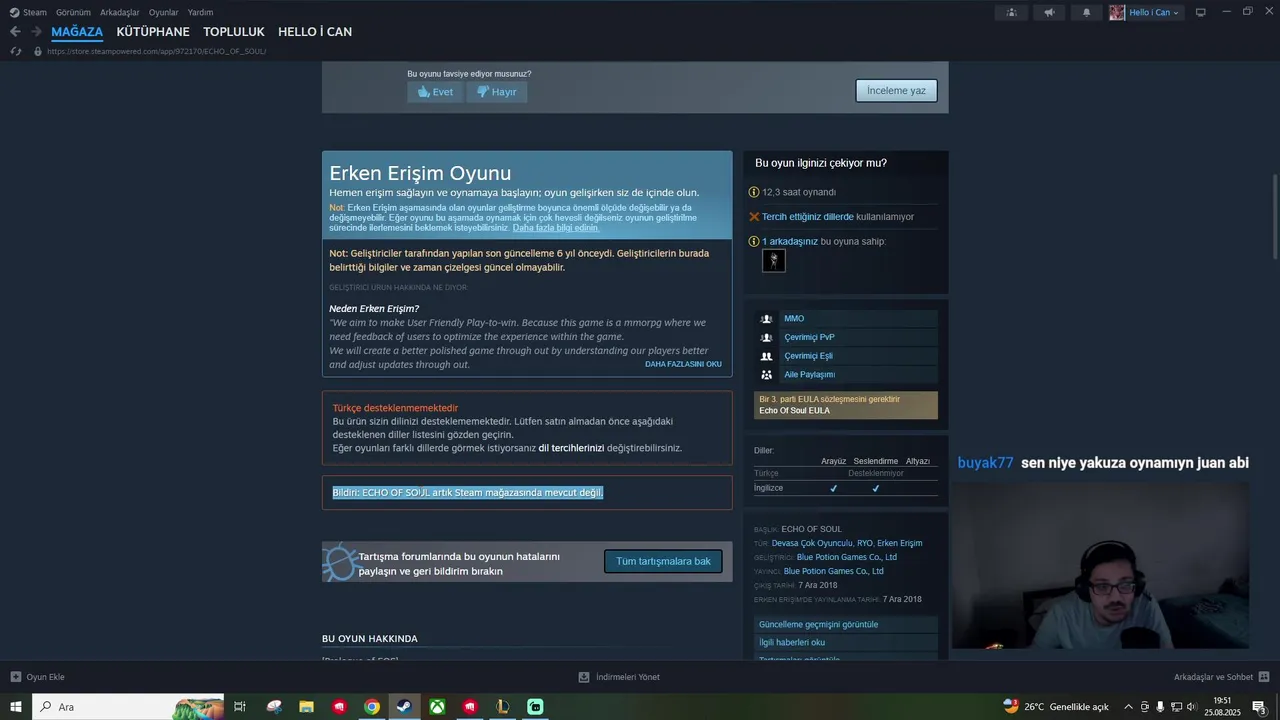Recommend the game with Evet thumbs up

pos(435,92)
